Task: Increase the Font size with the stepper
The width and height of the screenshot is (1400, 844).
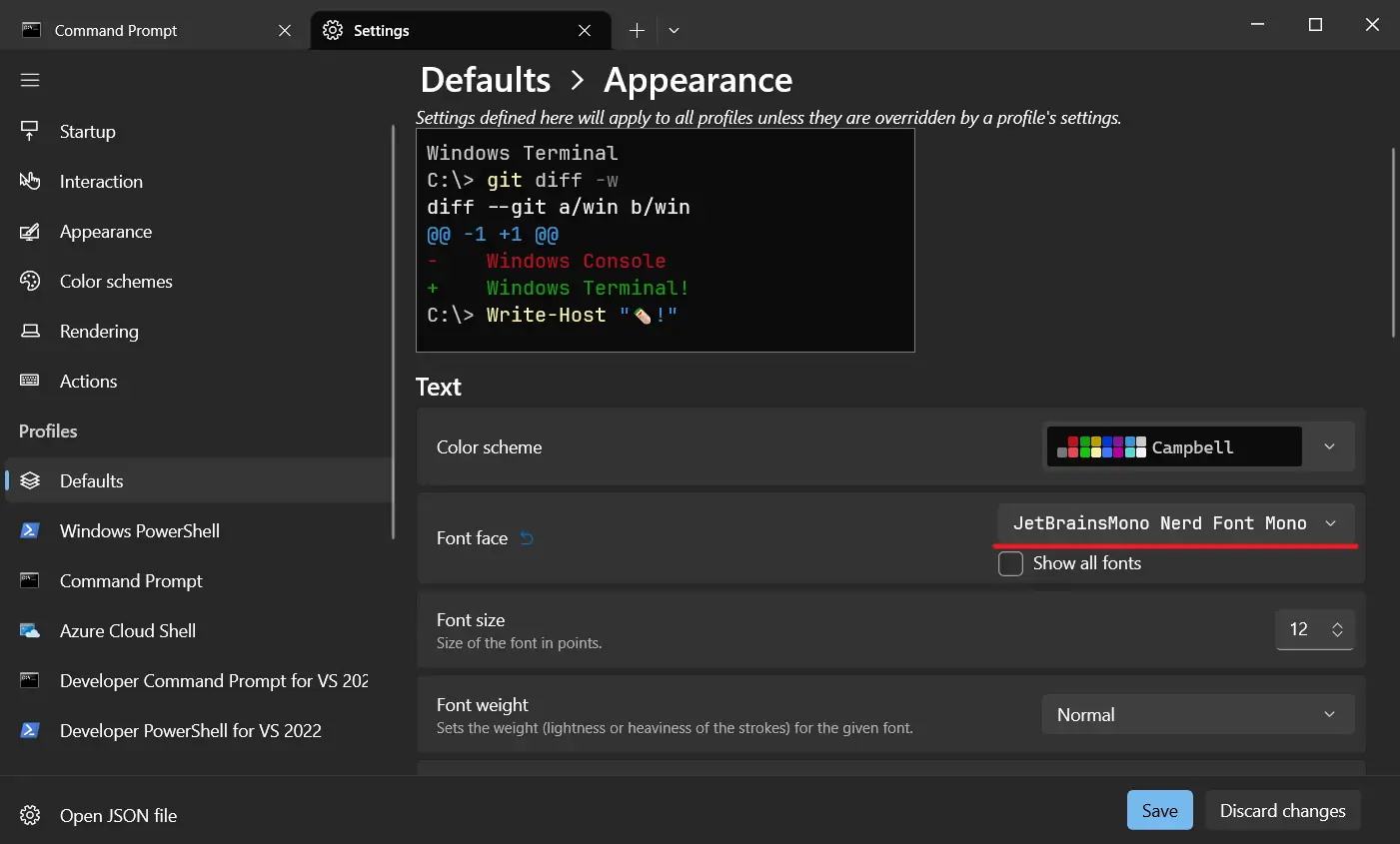Action: [x=1336, y=622]
